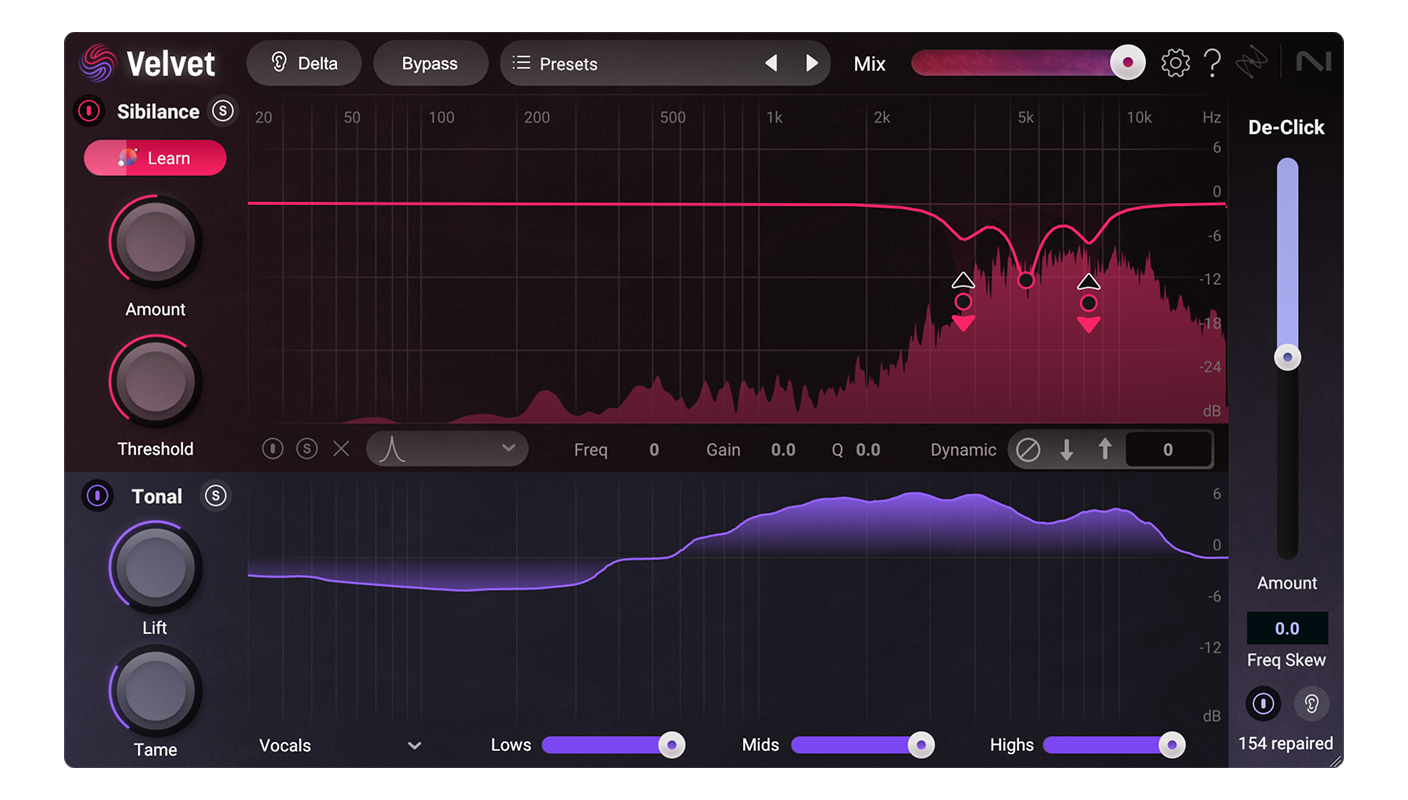Screen dimensions: 1408x800
Task: Click the Freq Skew value field
Action: (x=1287, y=628)
